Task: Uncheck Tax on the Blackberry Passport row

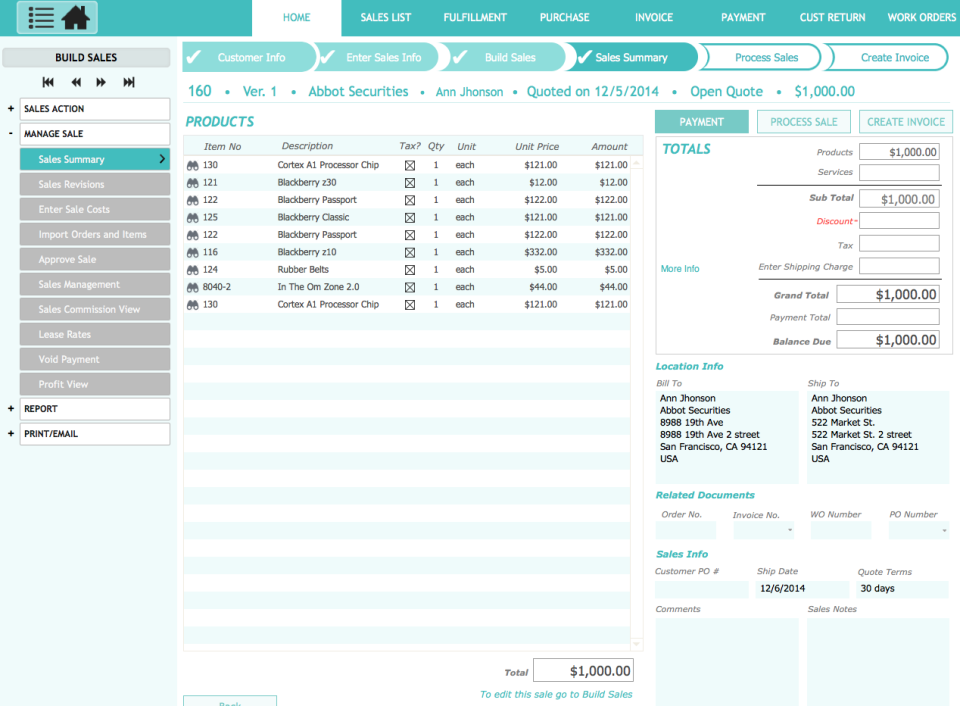Action: 410,199
